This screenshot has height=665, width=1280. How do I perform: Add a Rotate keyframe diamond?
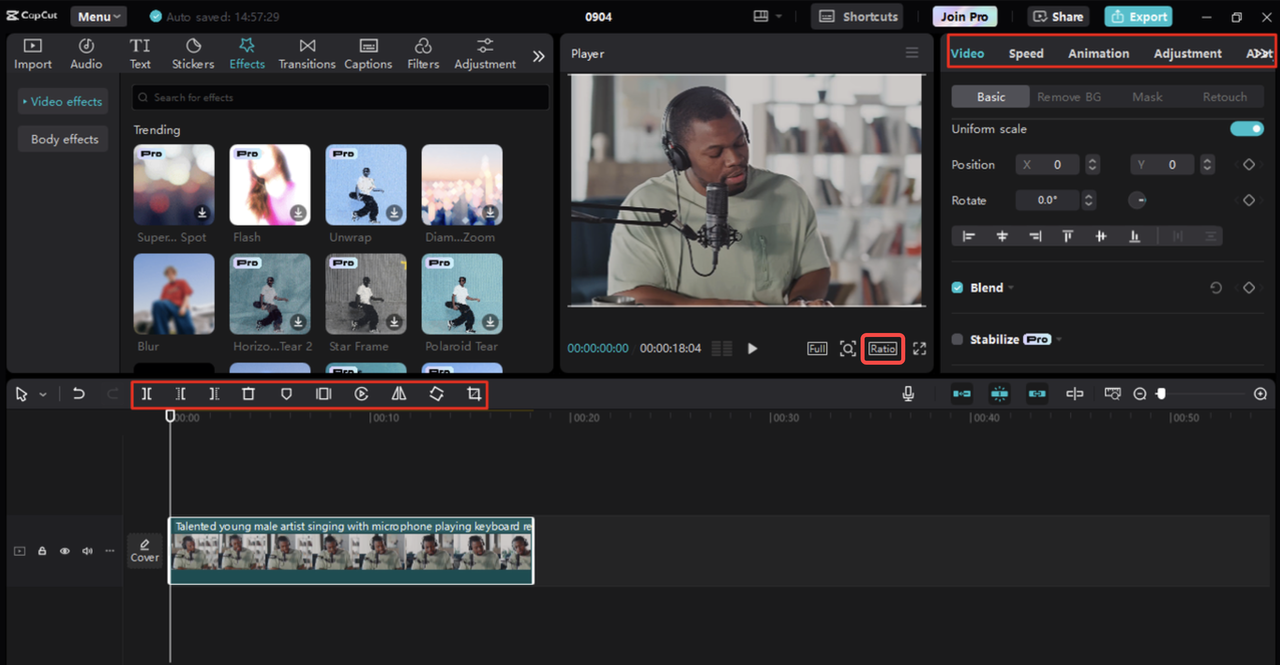click(x=1249, y=200)
